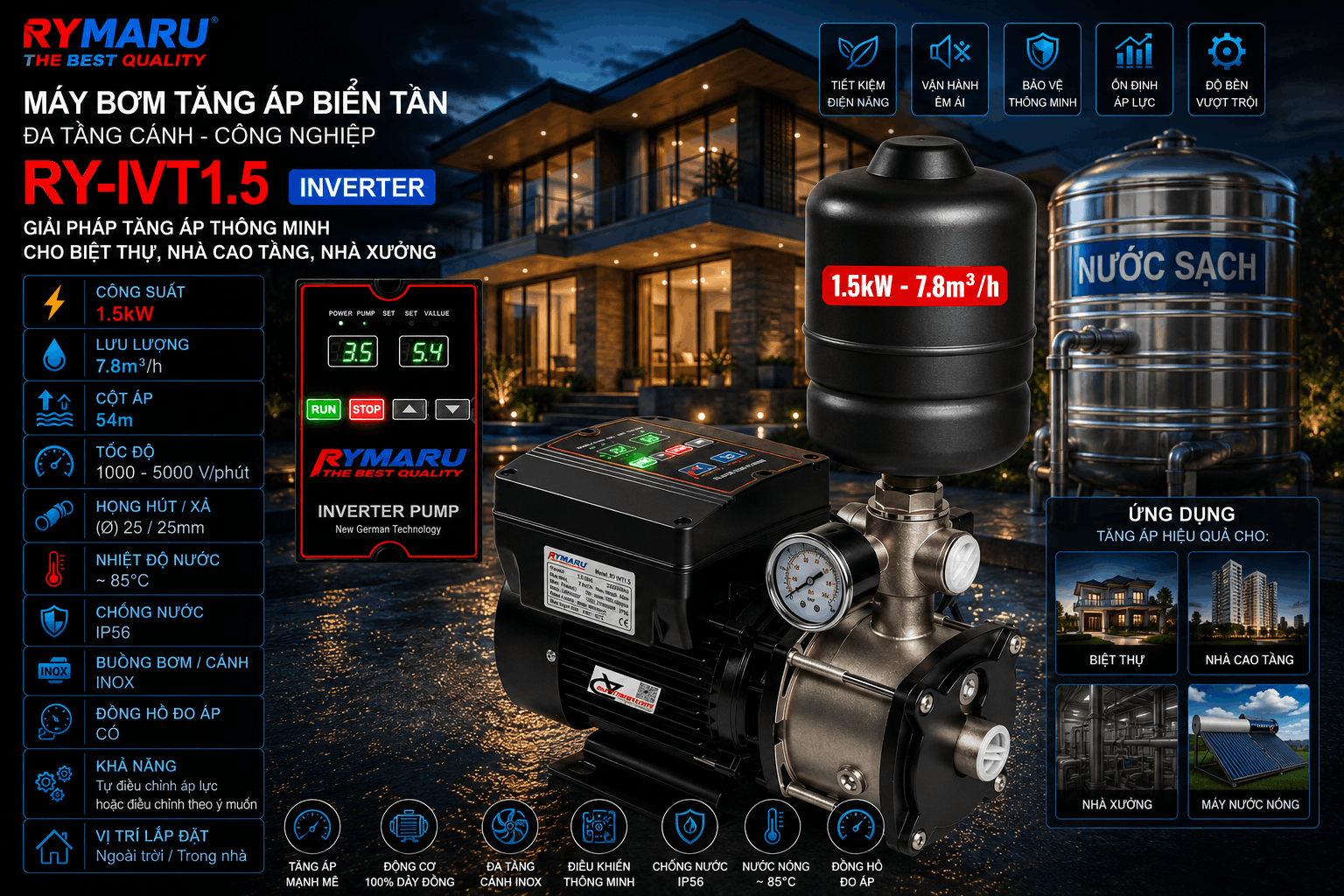The height and width of the screenshot is (896, 1344).
Task: Click the 7.8m³/h value under Lưu lượng
Action: (x=129, y=366)
